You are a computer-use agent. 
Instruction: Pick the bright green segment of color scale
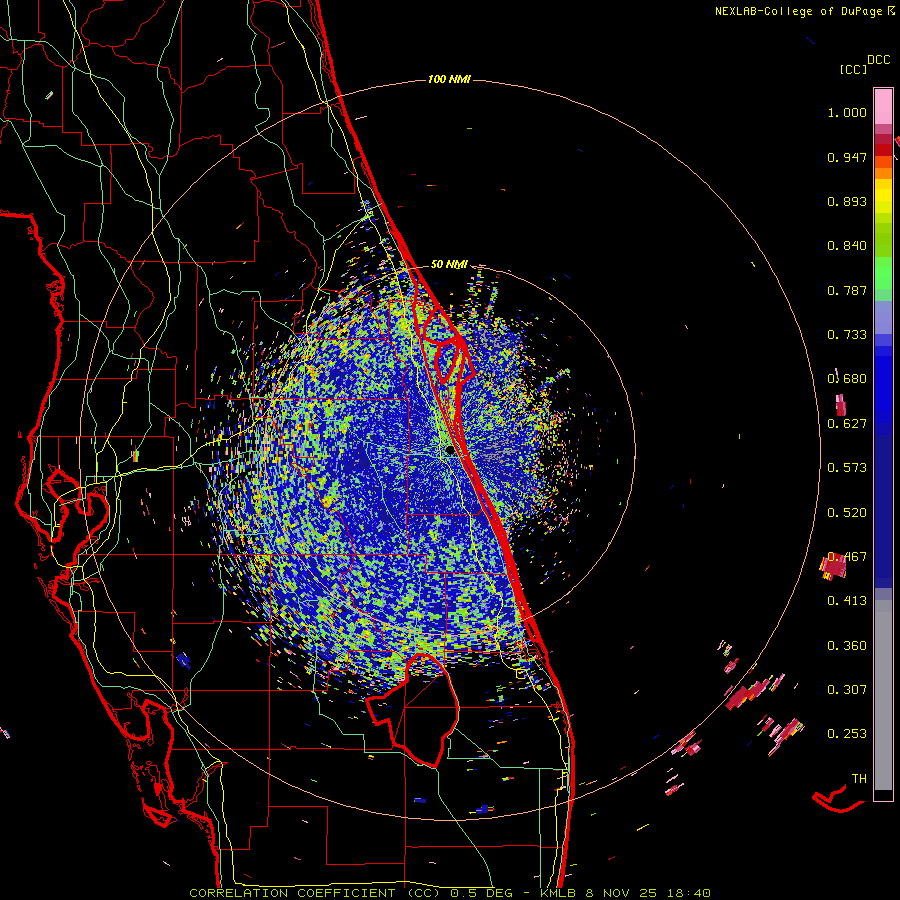(x=883, y=273)
